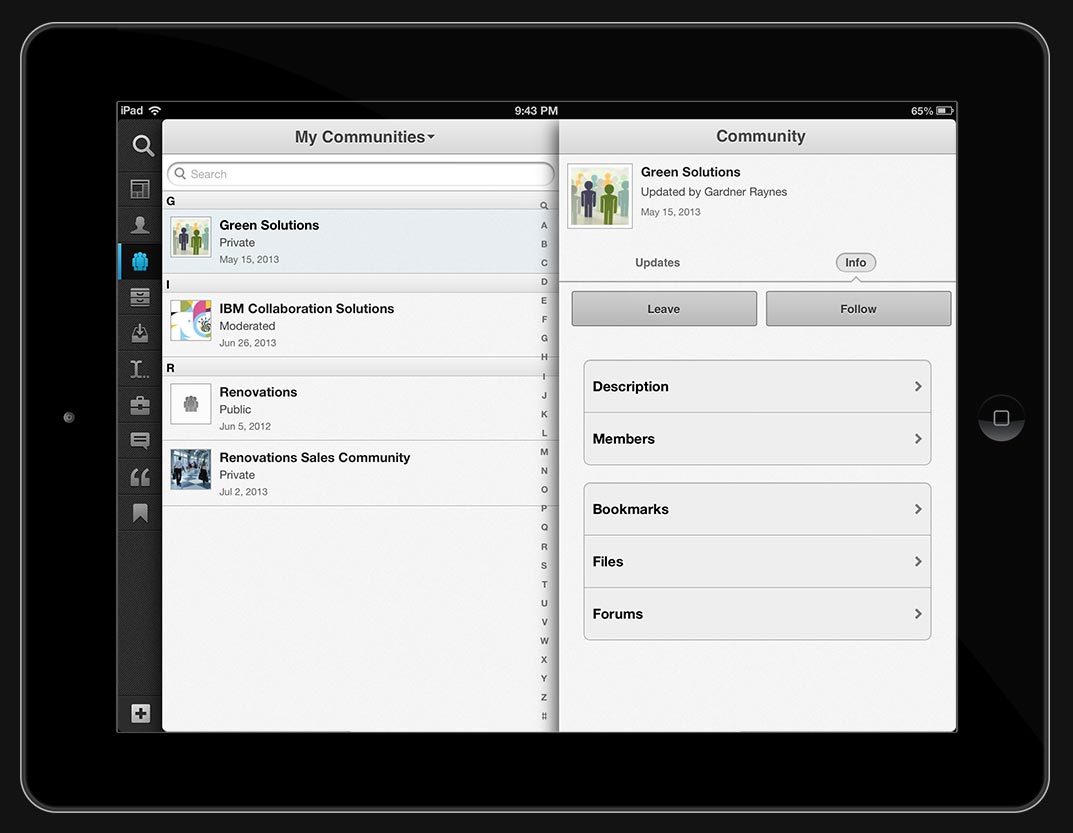The height and width of the screenshot is (833, 1073).
Task: Open the Bookmarks ribbon icon in sidebar
Action: coord(140,513)
